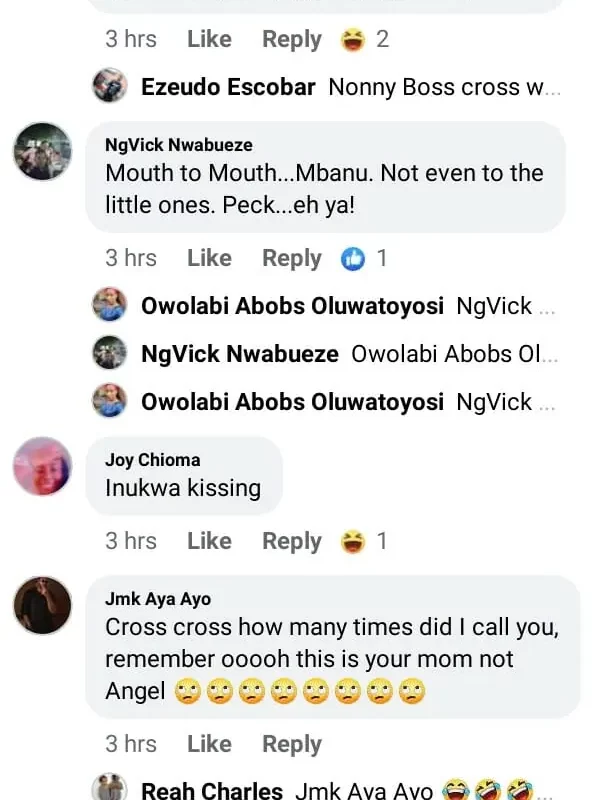
Task: Open Jmk Aya Ayo's profile name link
Action: pyautogui.click(x=158, y=600)
